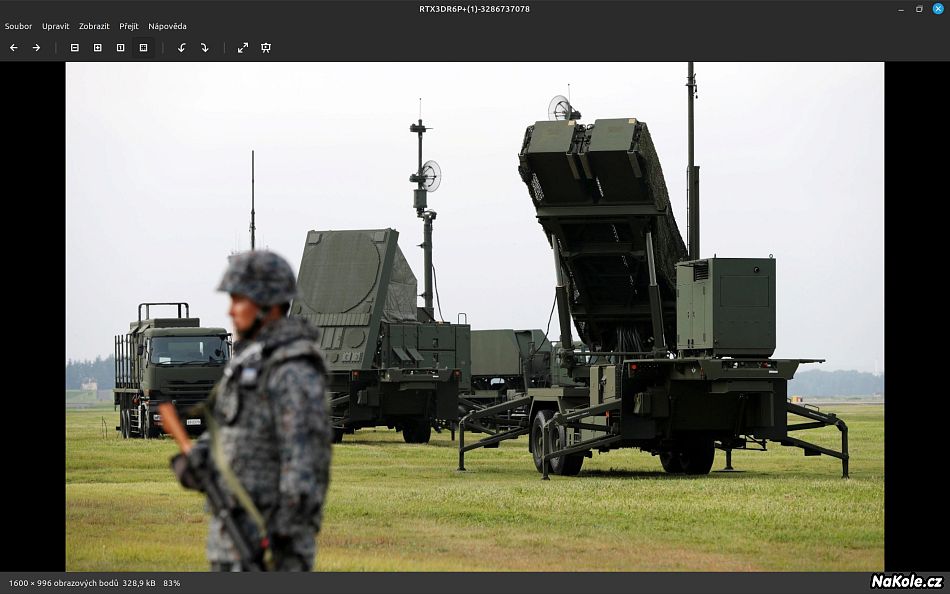Enter fullscreen mode
Screen dimensions: 950x594
click(243, 47)
